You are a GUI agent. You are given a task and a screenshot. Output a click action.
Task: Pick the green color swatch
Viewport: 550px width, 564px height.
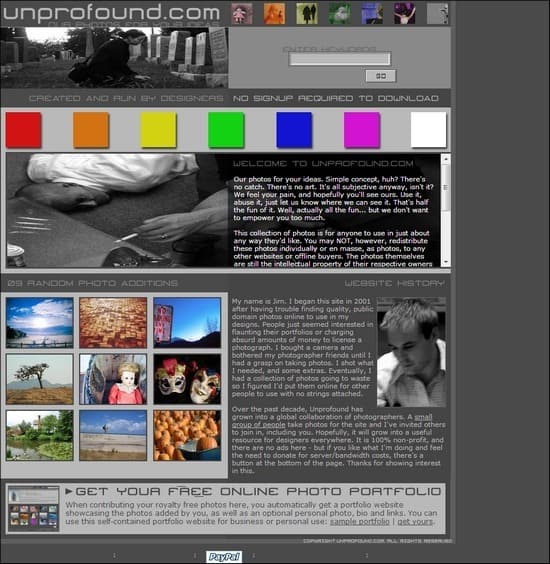(x=226, y=130)
